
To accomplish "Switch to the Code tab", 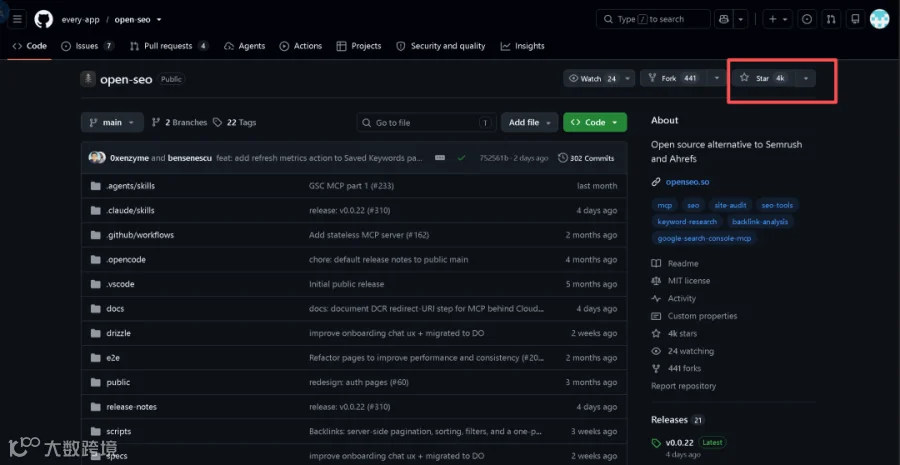I will (30, 46).
